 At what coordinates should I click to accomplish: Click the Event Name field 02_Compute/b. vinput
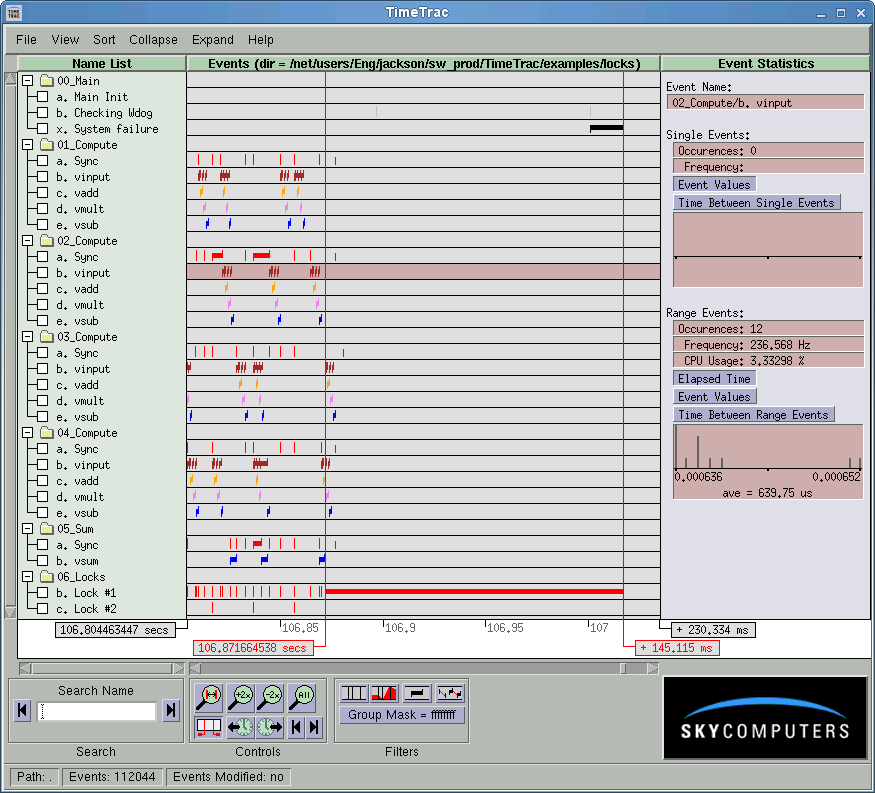click(x=765, y=103)
